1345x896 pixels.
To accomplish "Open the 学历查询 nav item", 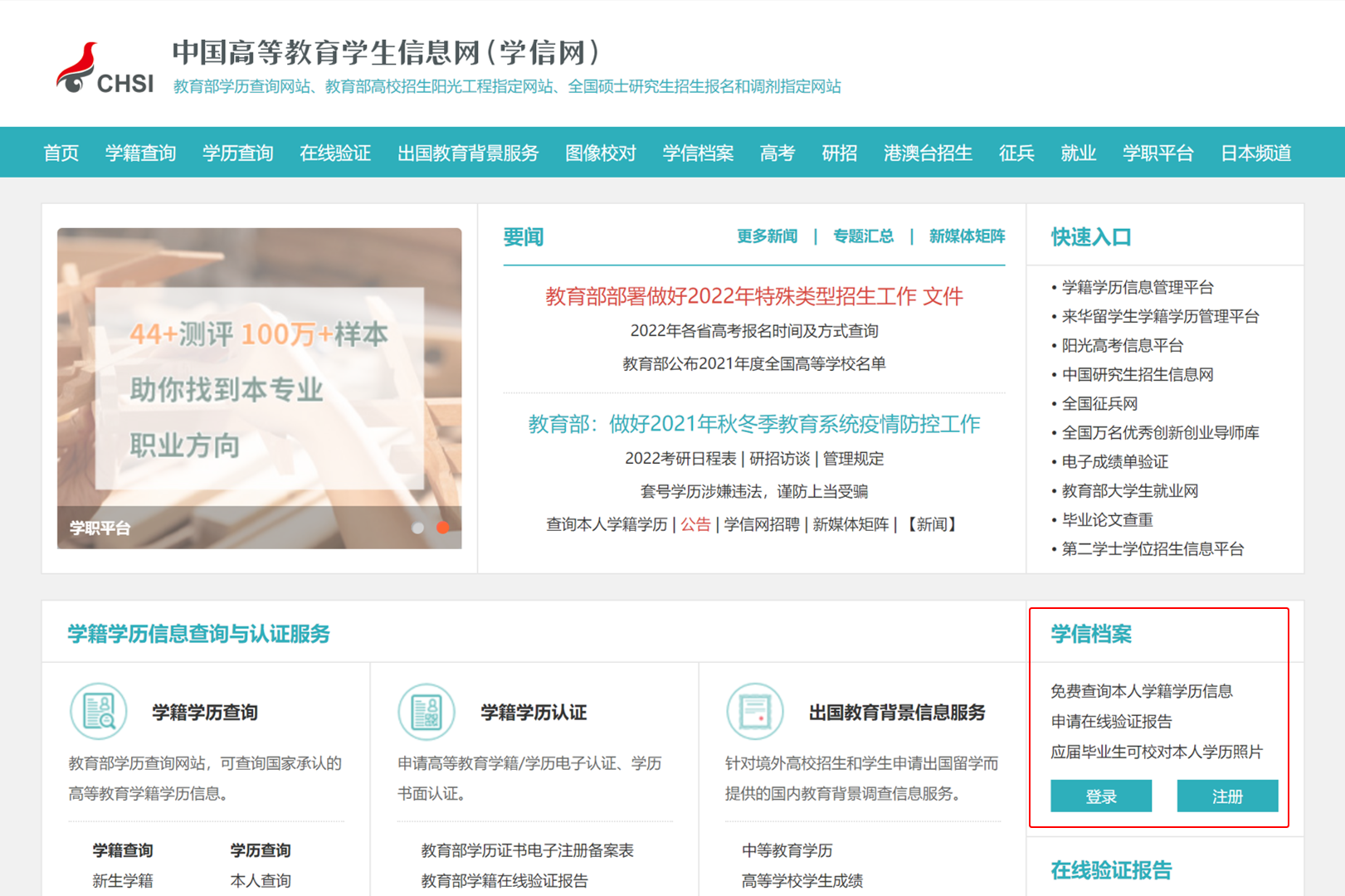I will tap(238, 153).
